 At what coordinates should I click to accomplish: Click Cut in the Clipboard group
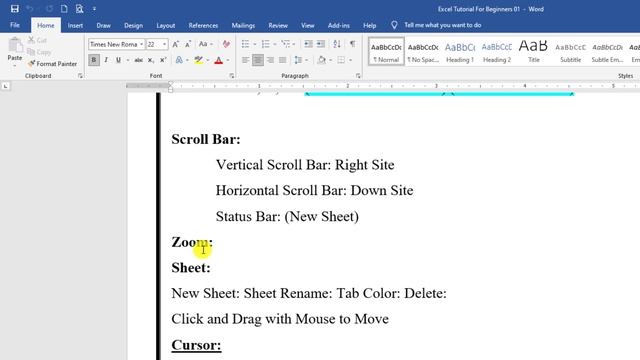click(37, 40)
